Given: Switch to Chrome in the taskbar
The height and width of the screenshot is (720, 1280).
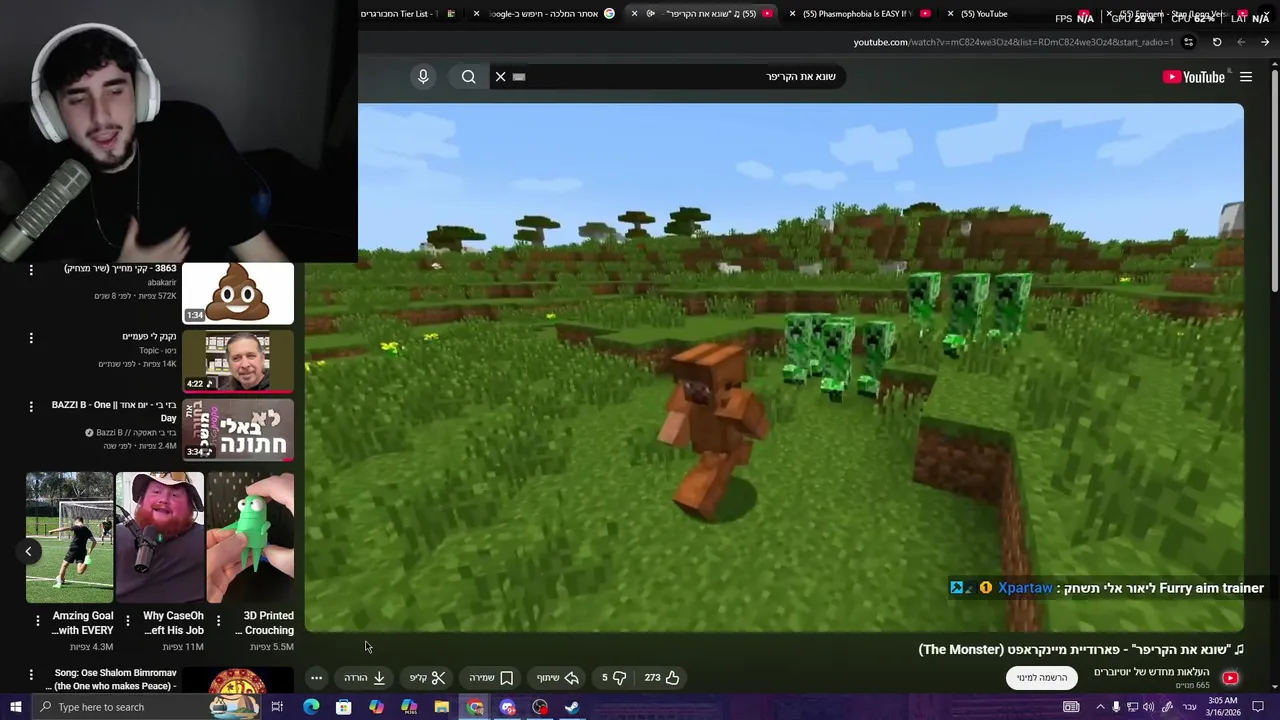Looking at the screenshot, I should click(475, 707).
